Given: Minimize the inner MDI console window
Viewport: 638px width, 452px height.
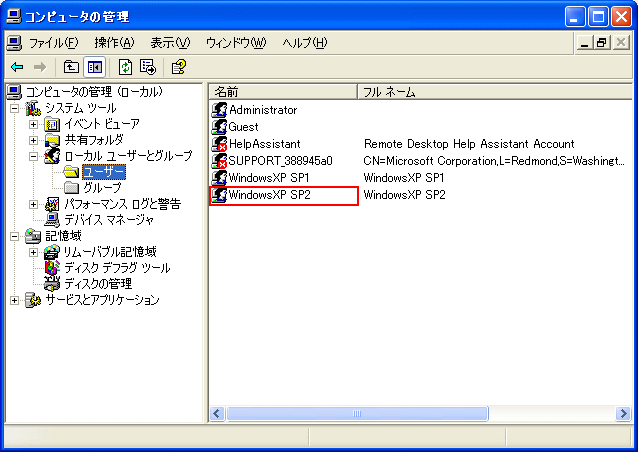Looking at the screenshot, I should tap(585, 43).
